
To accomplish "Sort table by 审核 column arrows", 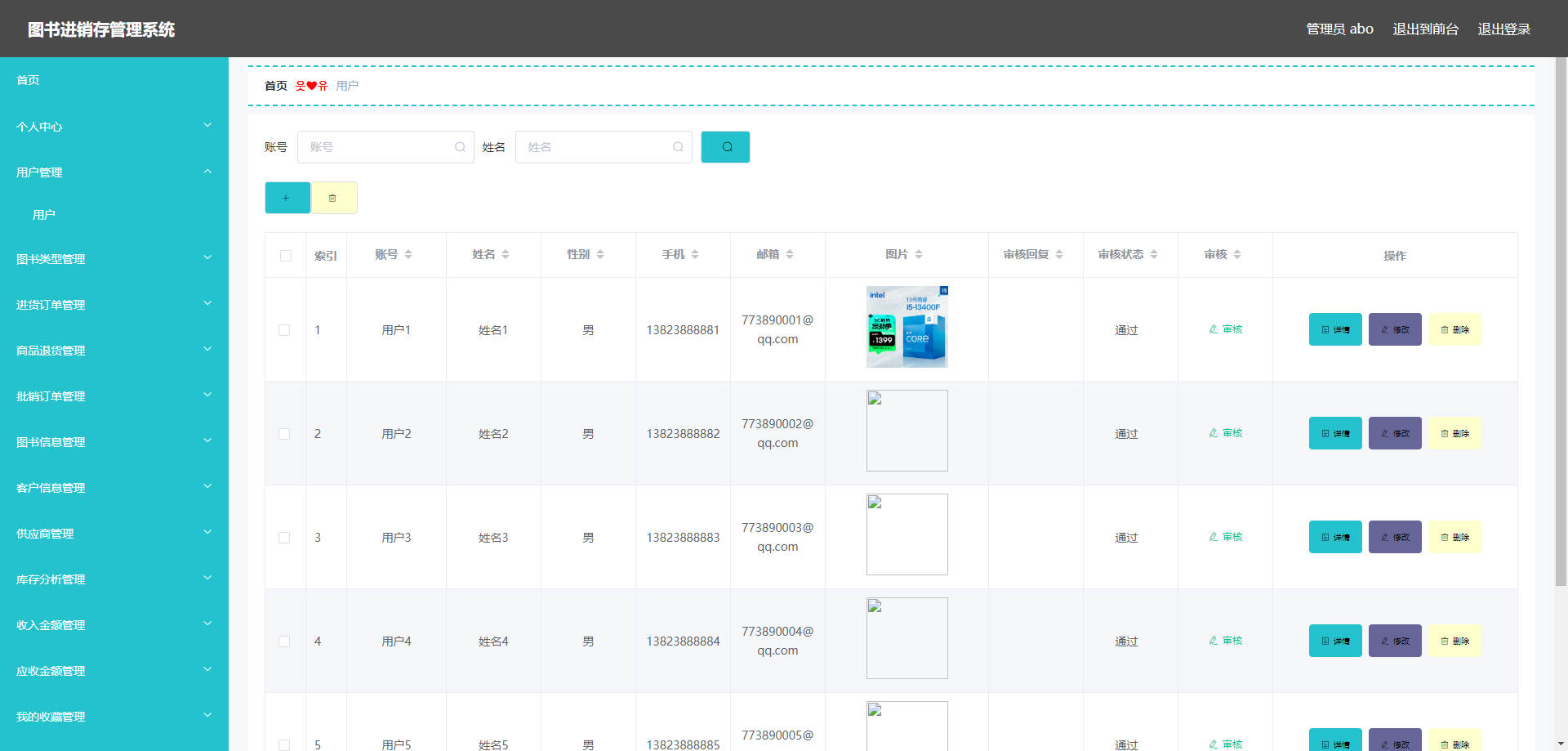I will (1237, 255).
